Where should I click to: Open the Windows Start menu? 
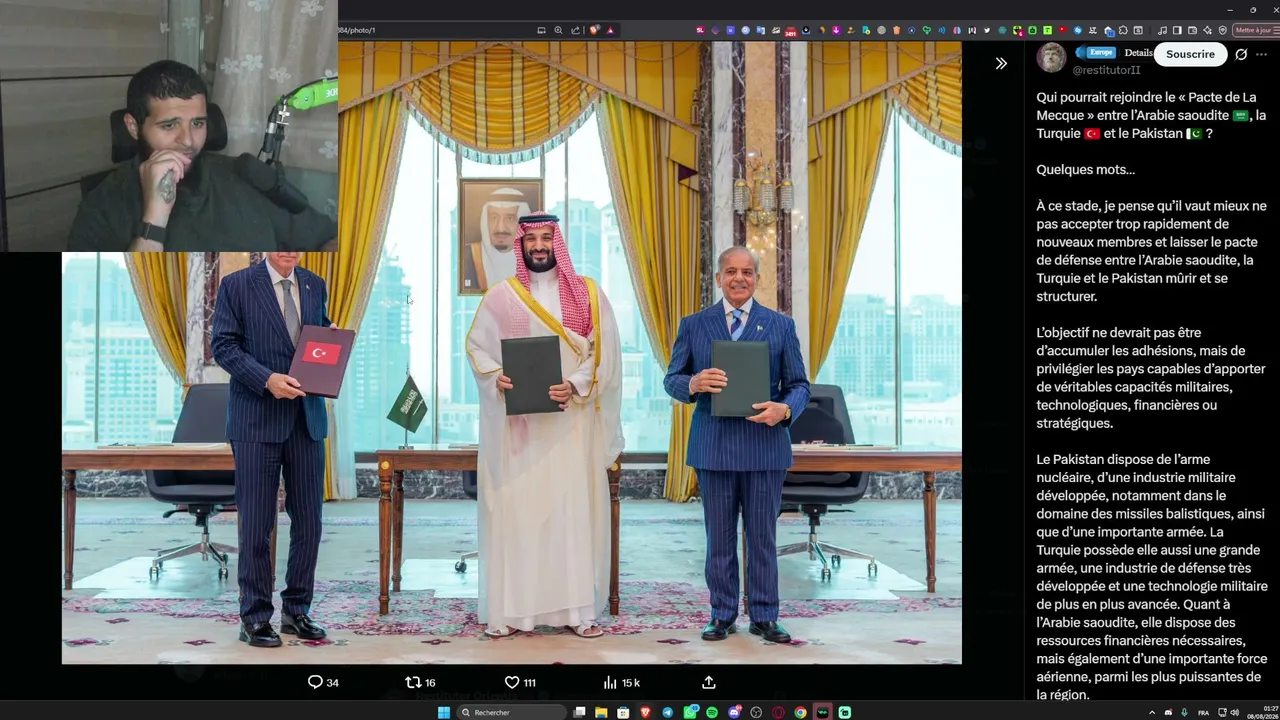[x=444, y=712]
